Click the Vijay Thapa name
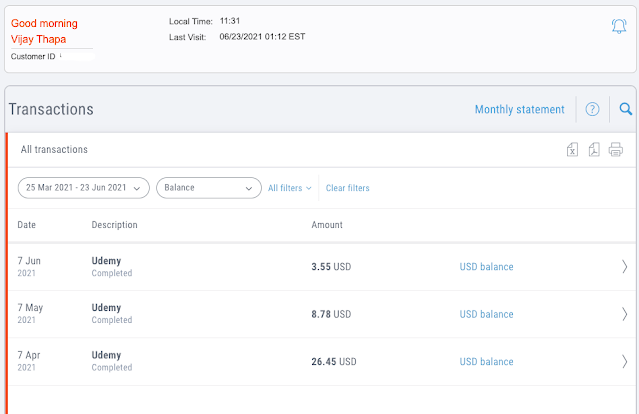639x414 pixels. pyautogui.click(x=38, y=39)
